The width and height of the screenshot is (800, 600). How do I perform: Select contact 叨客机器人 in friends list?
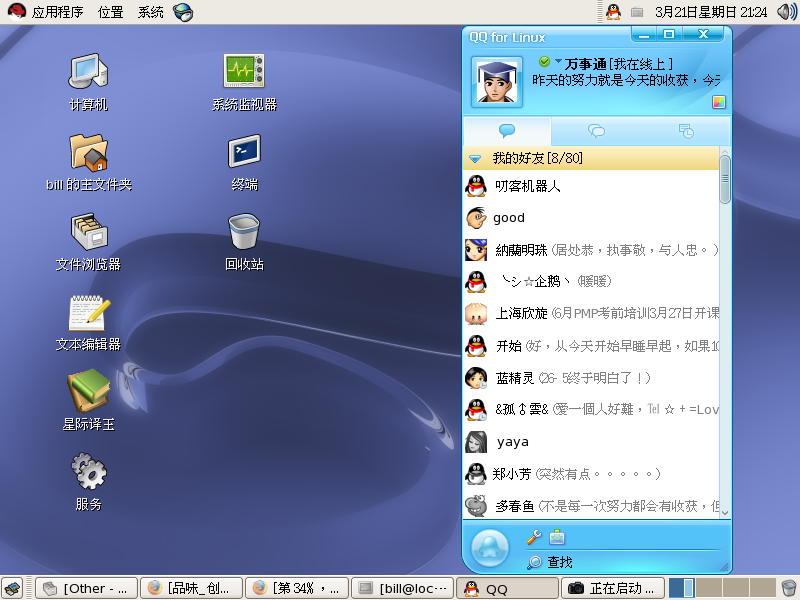point(528,185)
